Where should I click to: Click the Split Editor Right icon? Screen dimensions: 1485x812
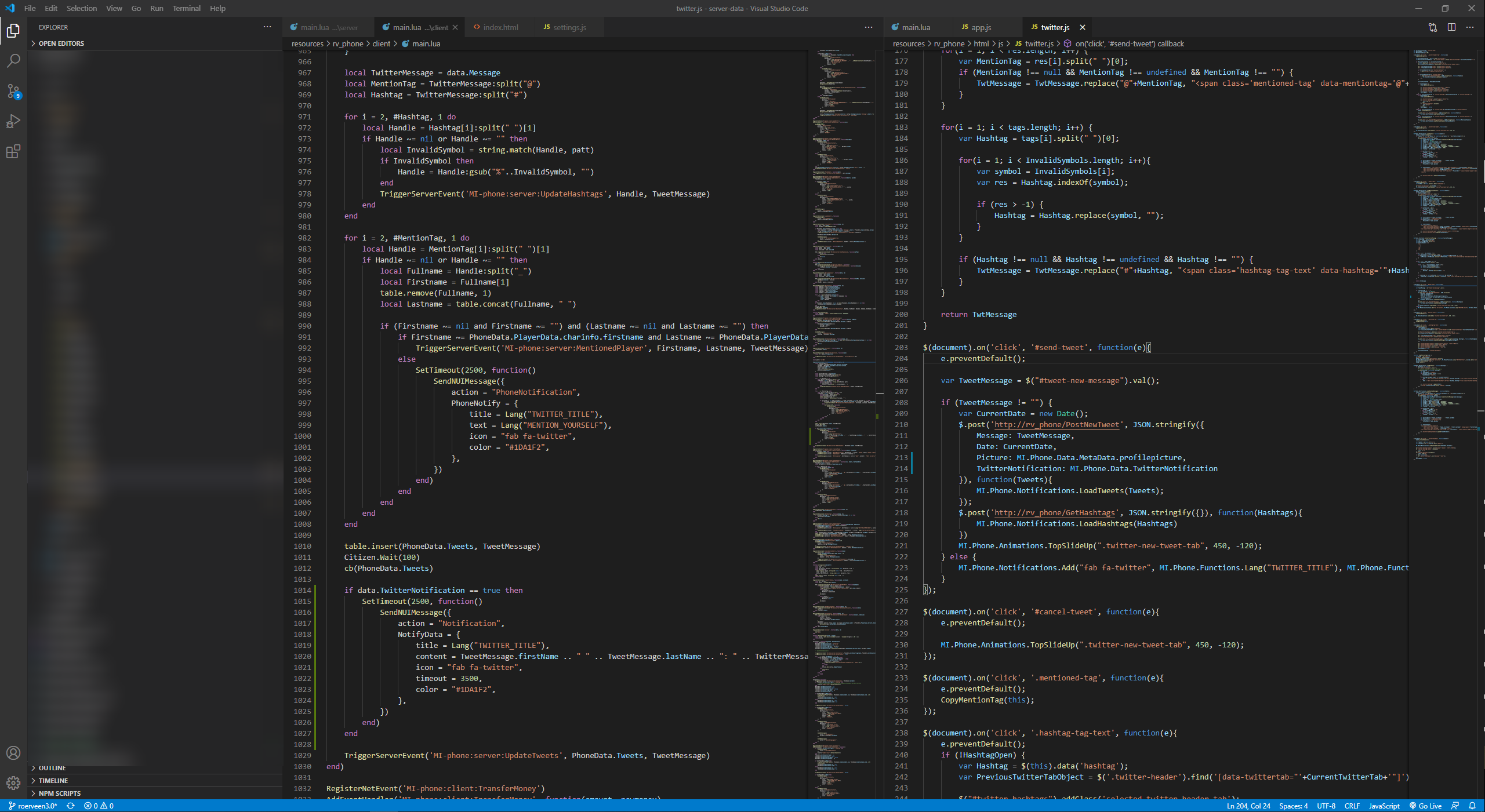[x=1451, y=27]
